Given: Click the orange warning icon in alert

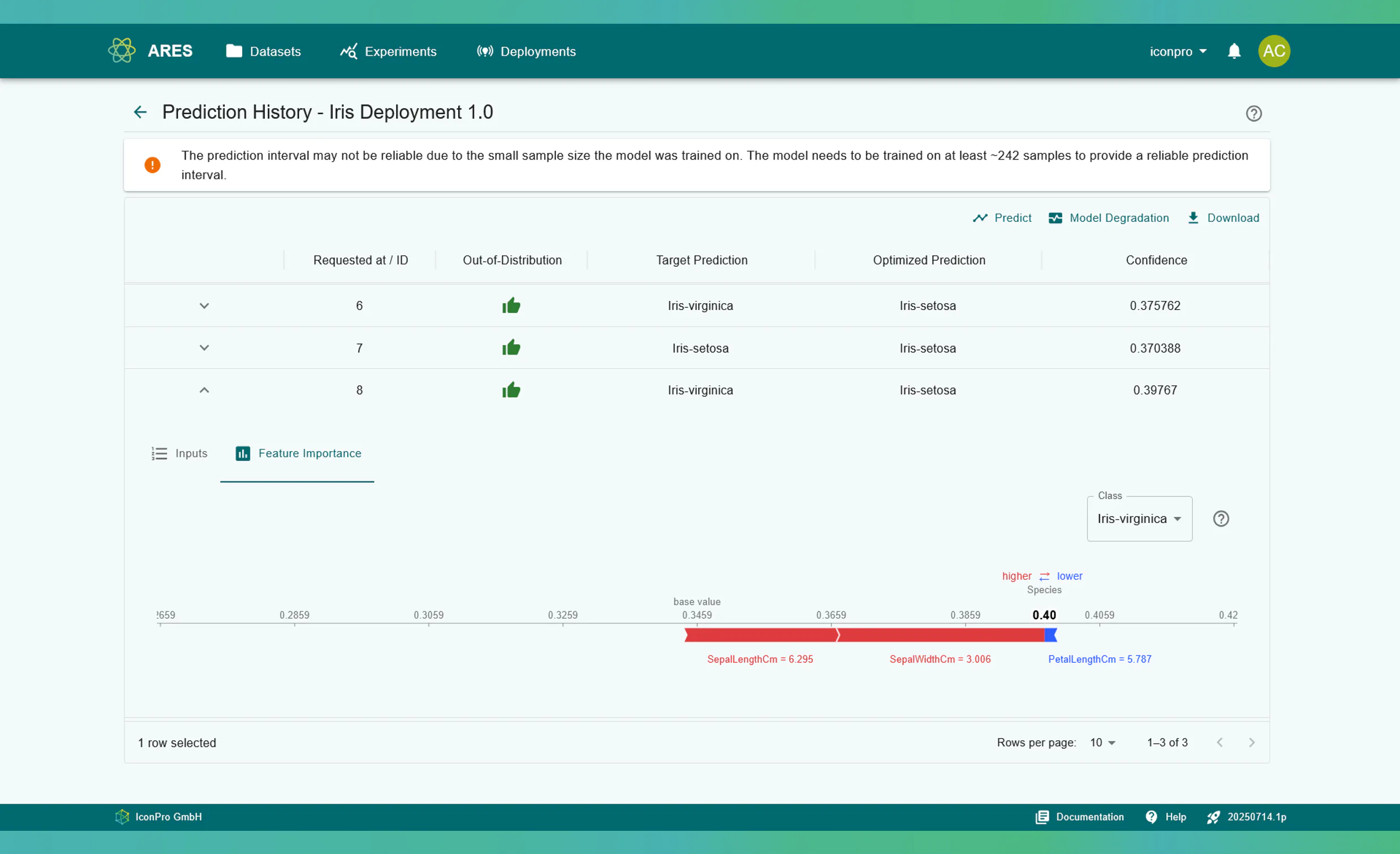Looking at the screenshot, I should [x=152, y=165].
